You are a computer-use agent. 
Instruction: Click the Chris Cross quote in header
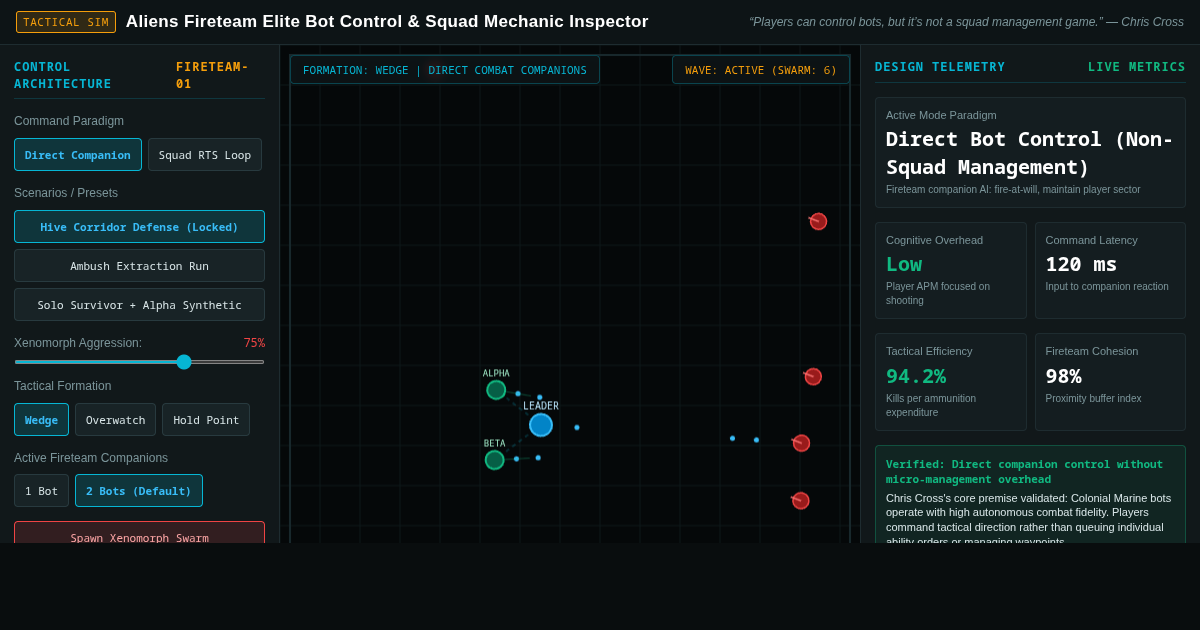point(966,22)
